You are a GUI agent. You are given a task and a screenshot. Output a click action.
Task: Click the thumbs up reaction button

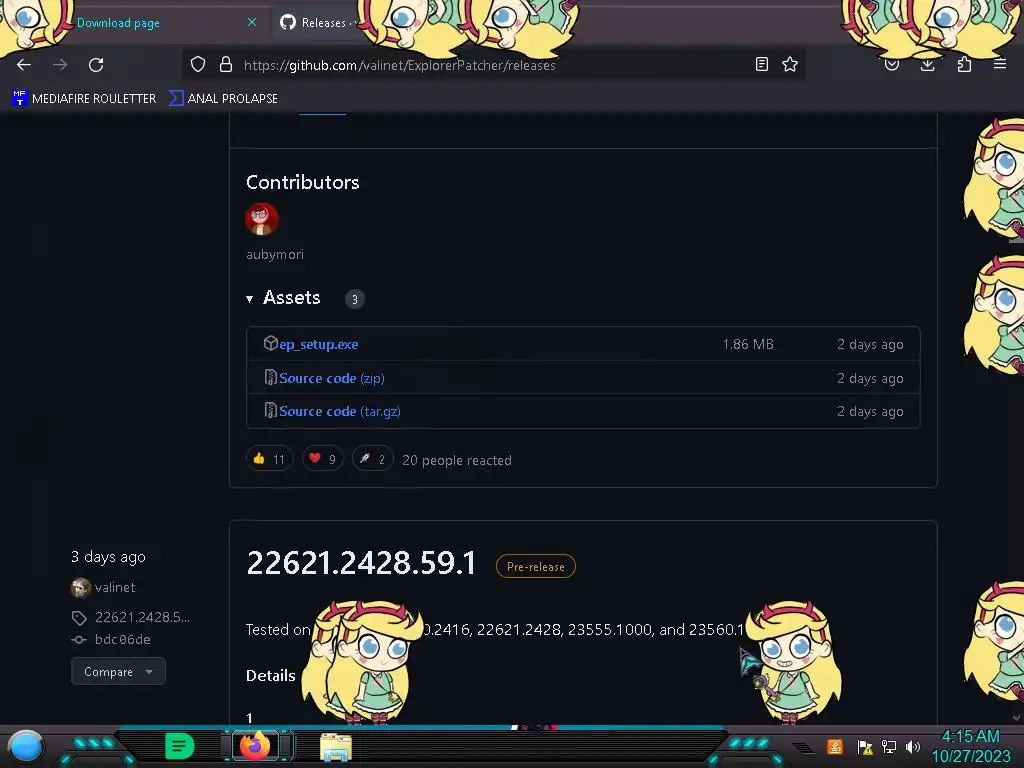270,459
